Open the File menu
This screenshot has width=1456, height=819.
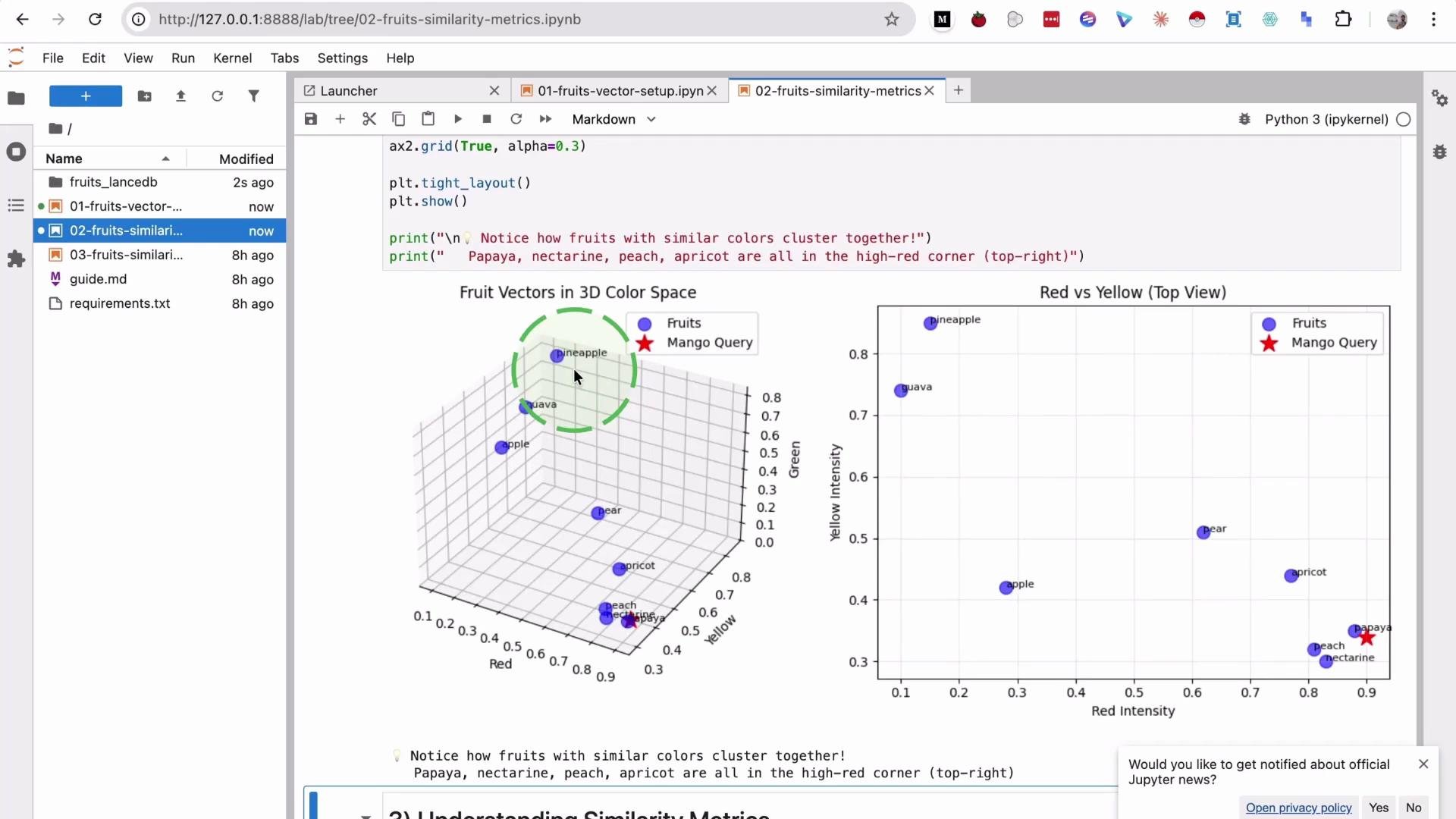pos(53,58)
